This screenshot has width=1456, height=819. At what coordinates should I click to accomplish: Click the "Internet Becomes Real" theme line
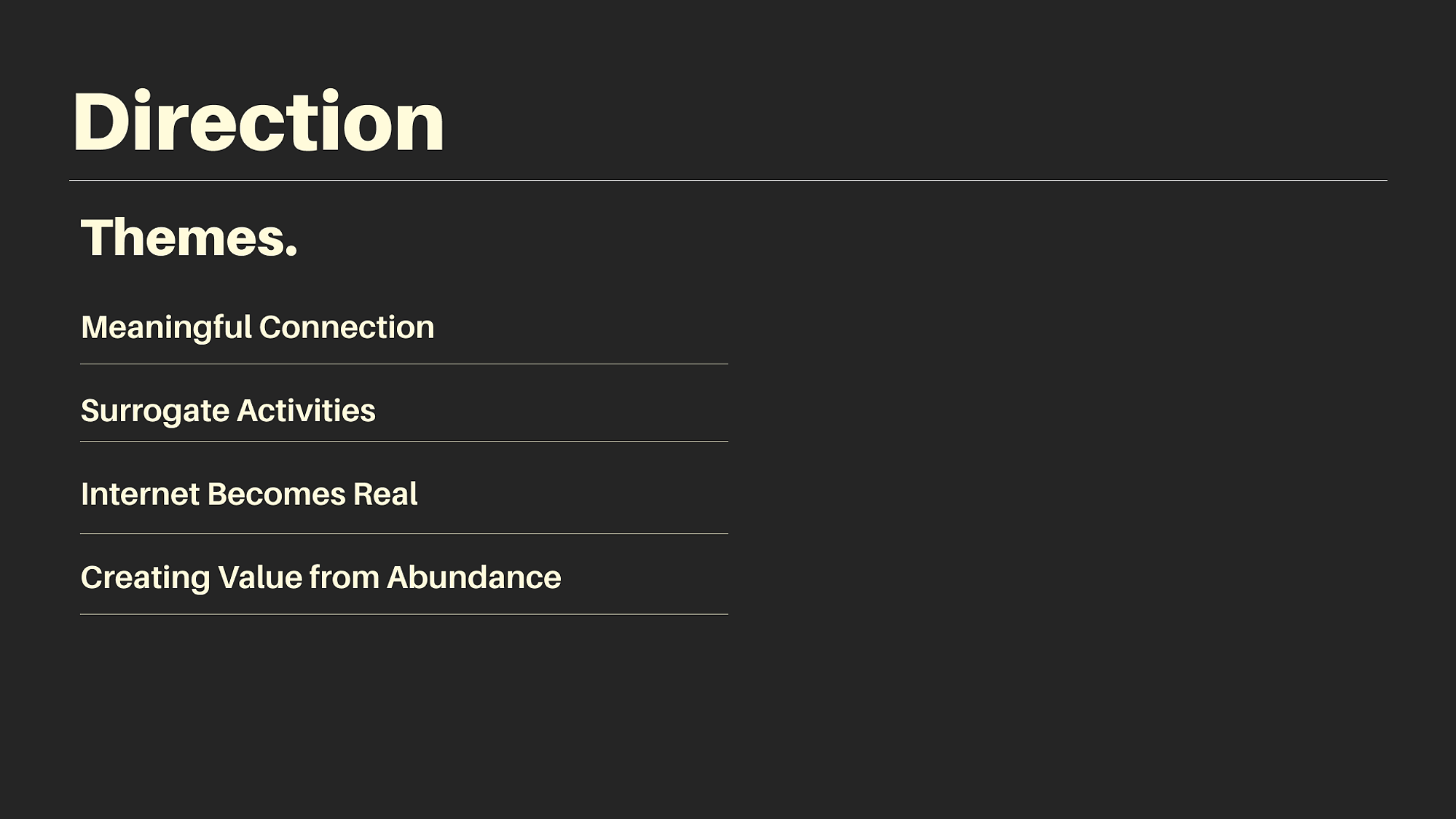point(249,494)
